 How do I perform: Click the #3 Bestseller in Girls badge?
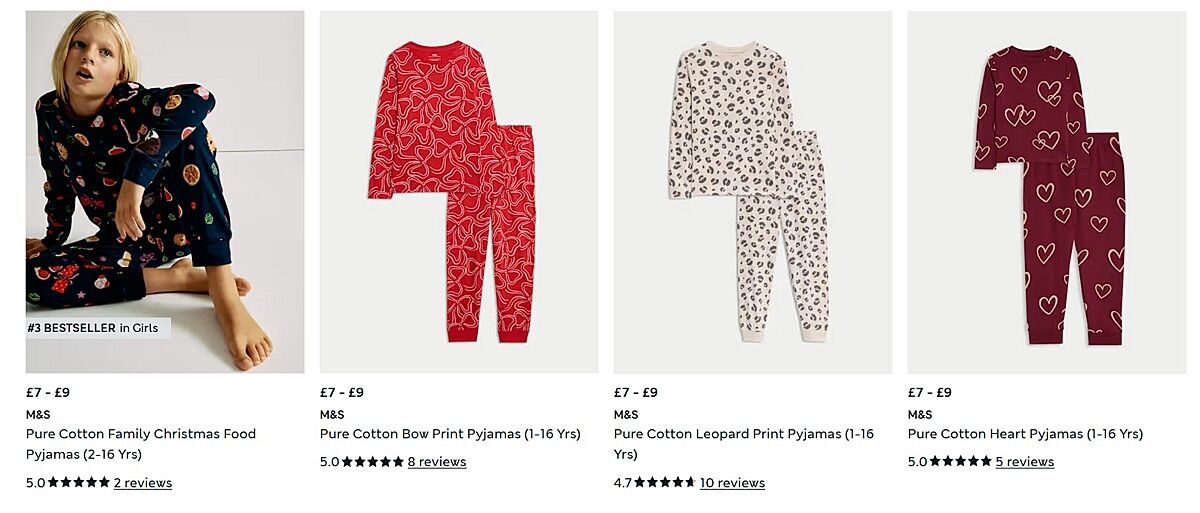click(99, 328)
